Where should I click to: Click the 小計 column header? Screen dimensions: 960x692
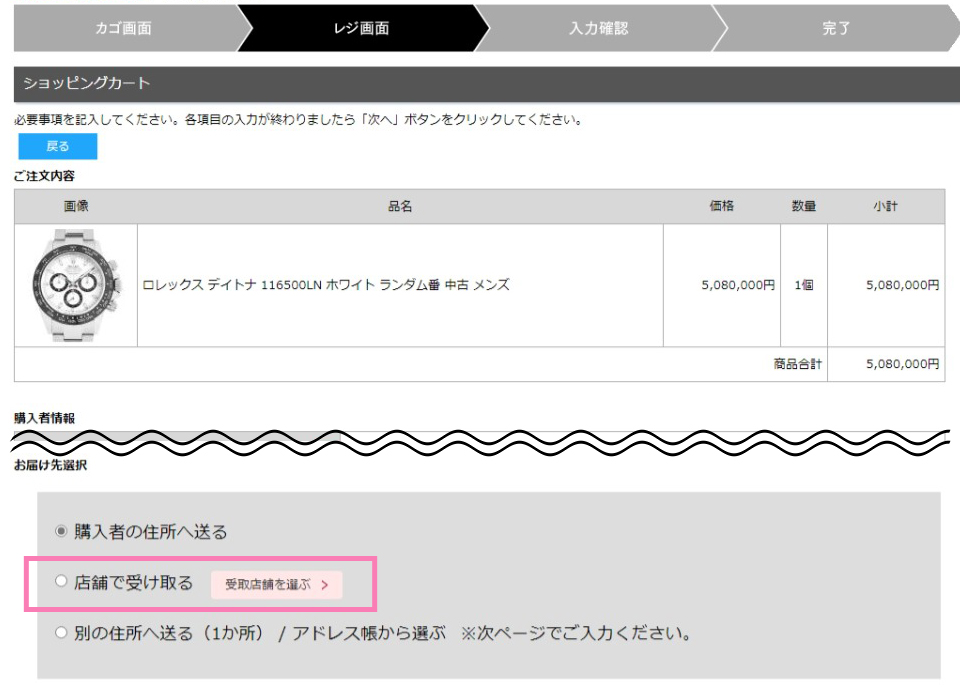coord(886,206)
